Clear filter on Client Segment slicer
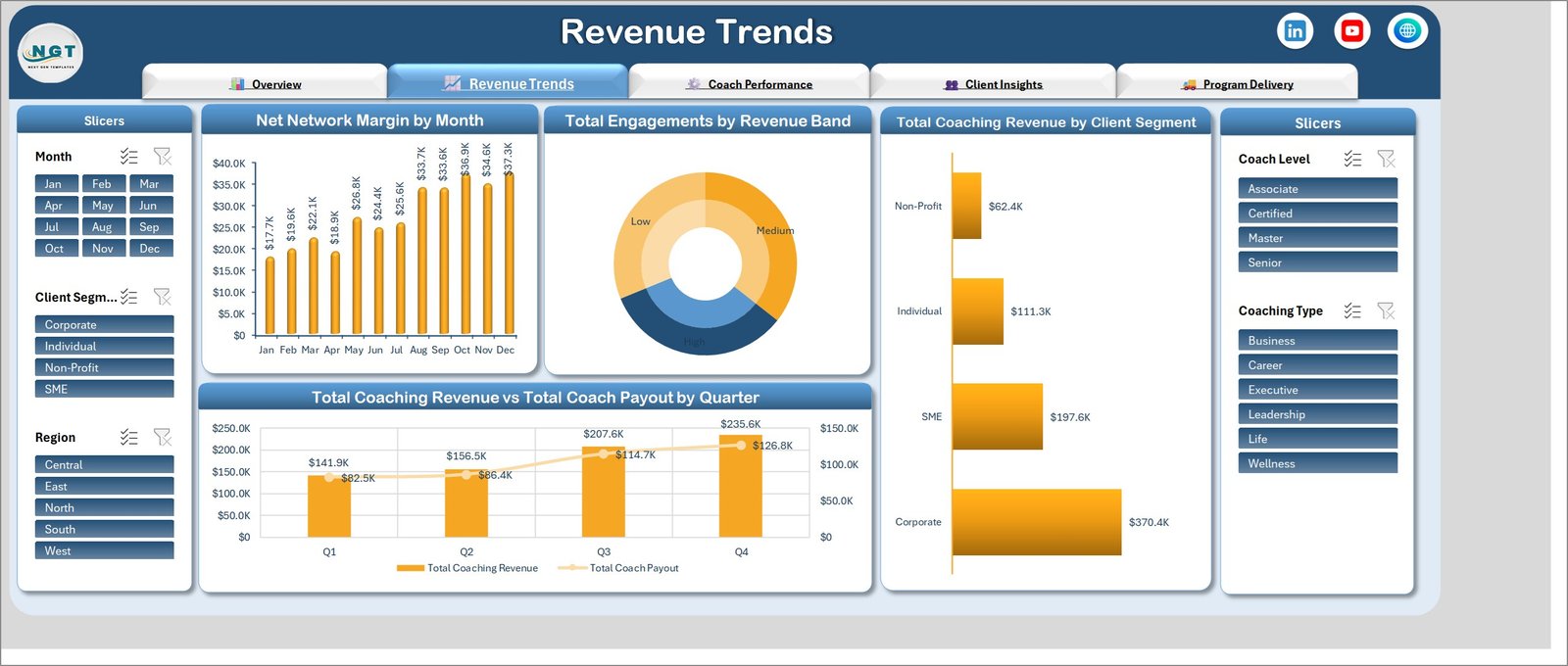The height and width of the screenshot is (666, 1568). pos(163,297)
